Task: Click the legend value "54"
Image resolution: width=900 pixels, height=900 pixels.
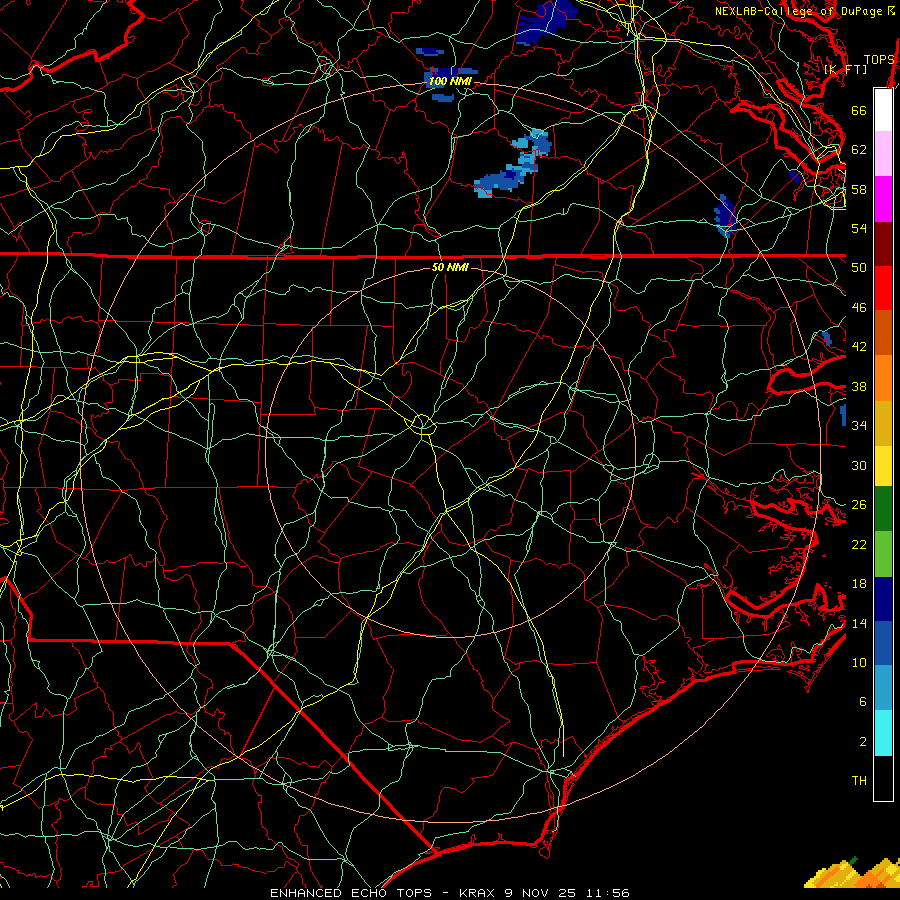Action: coord(859,228)
